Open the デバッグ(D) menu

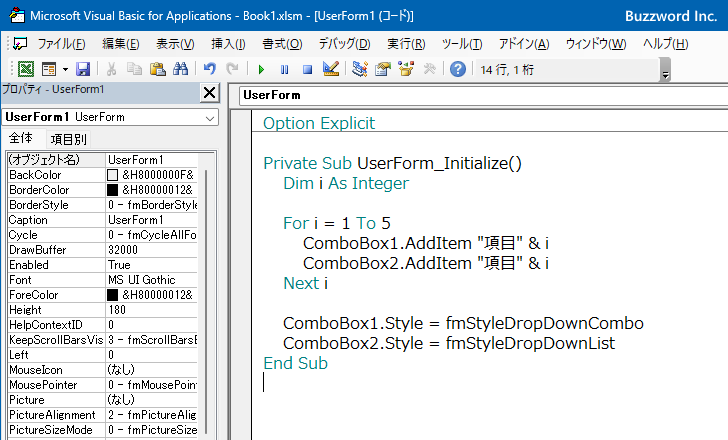tap(344, 44)
